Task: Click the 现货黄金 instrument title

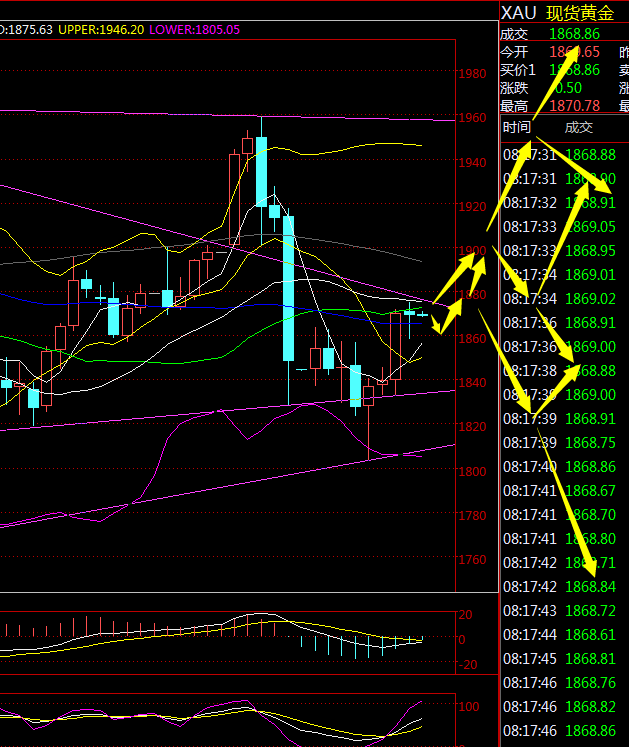Action: 580,12
